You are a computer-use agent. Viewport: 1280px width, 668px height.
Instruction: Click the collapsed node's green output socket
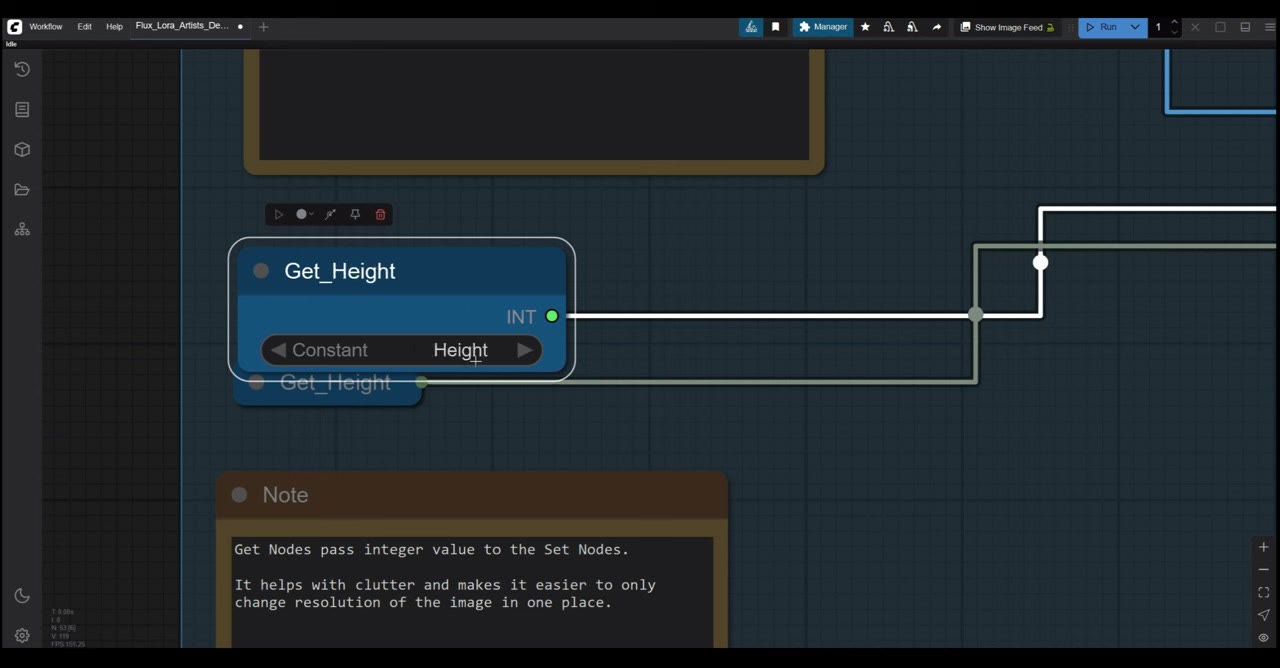click(x=421, y=382)
